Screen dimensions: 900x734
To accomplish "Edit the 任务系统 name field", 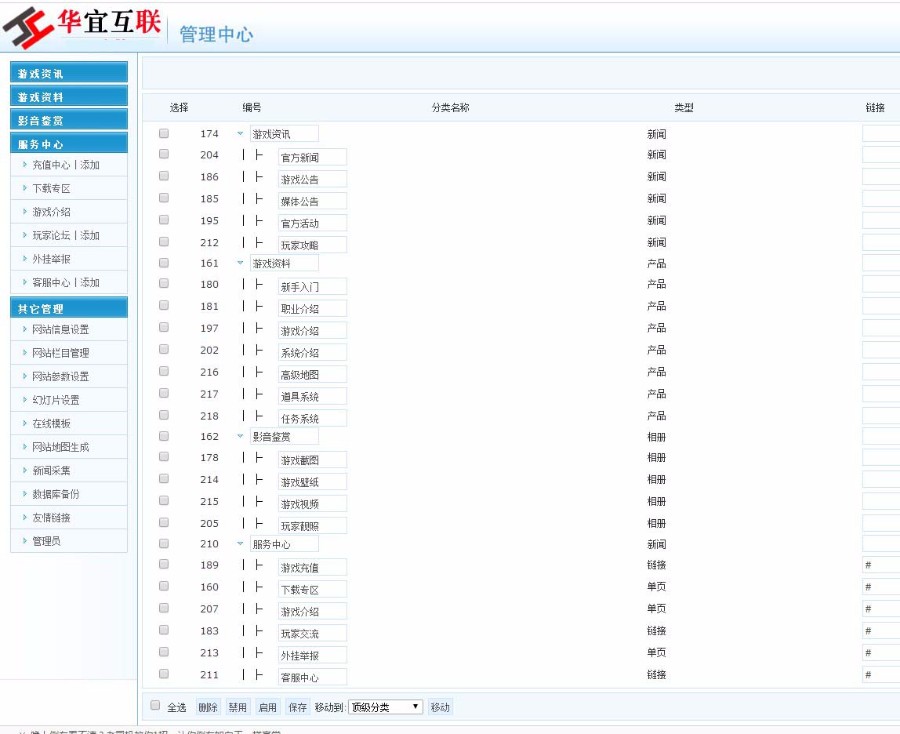I will pos(312,418).
